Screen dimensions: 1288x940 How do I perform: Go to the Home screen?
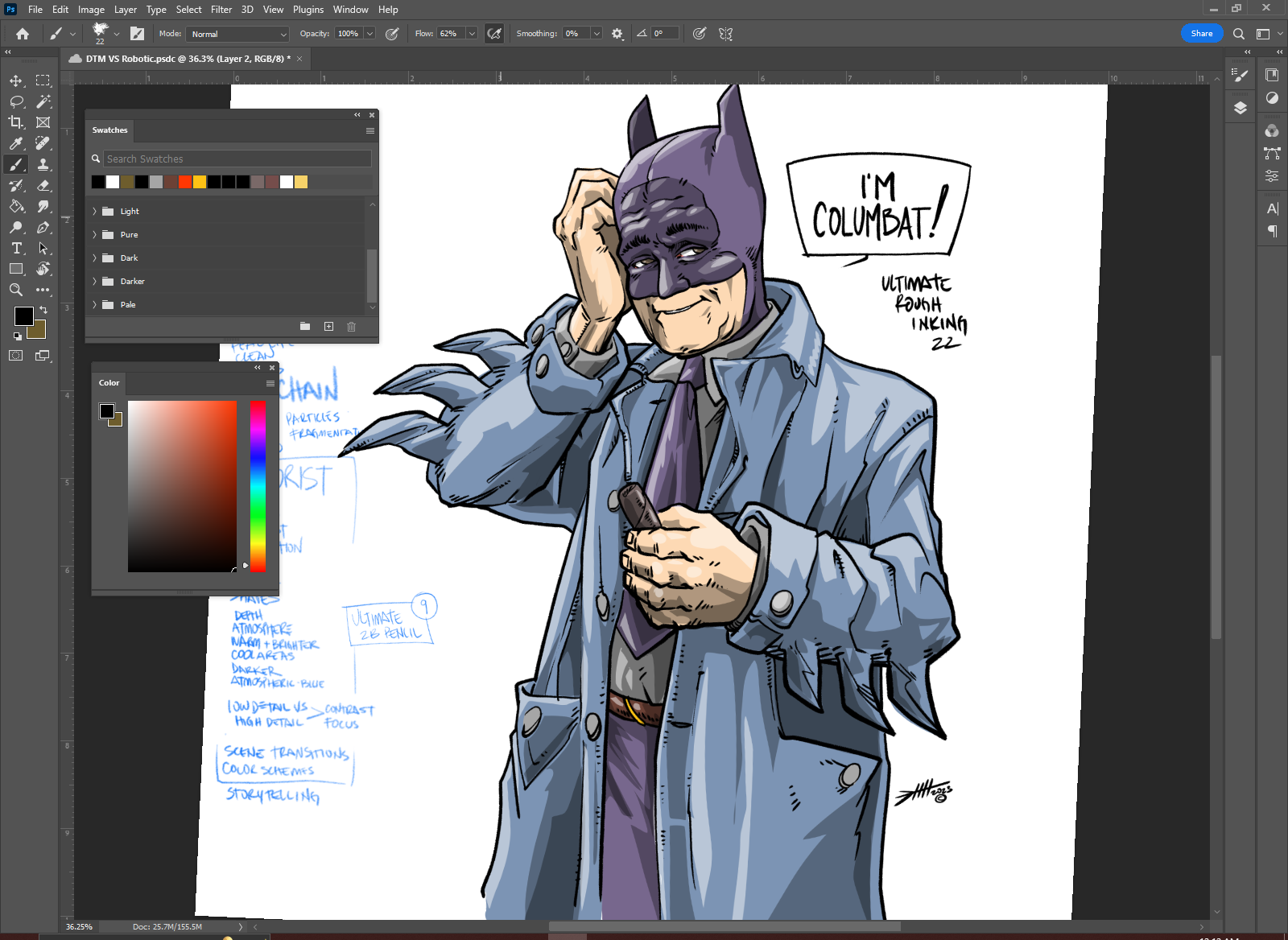point(23,34)
